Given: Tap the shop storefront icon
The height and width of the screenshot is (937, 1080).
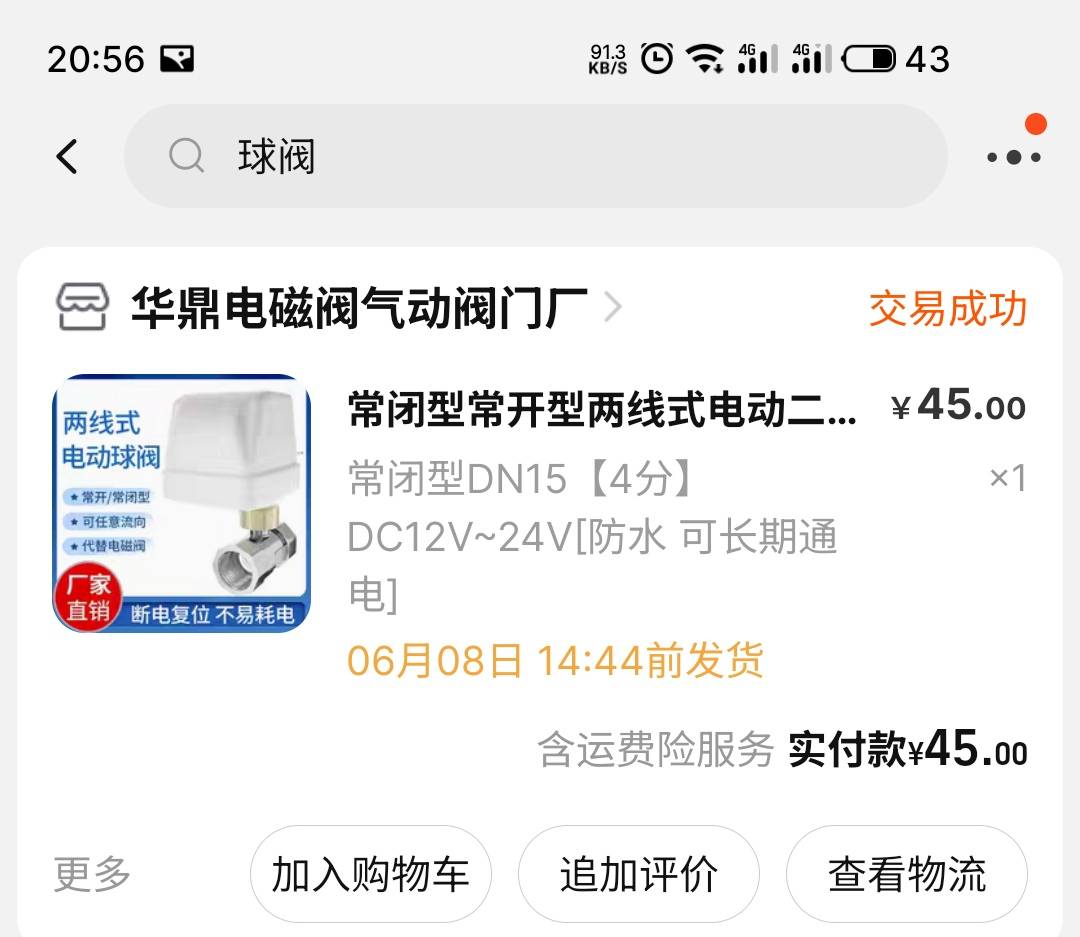Looking at the screenshot, I should click(x=82, y=307).
